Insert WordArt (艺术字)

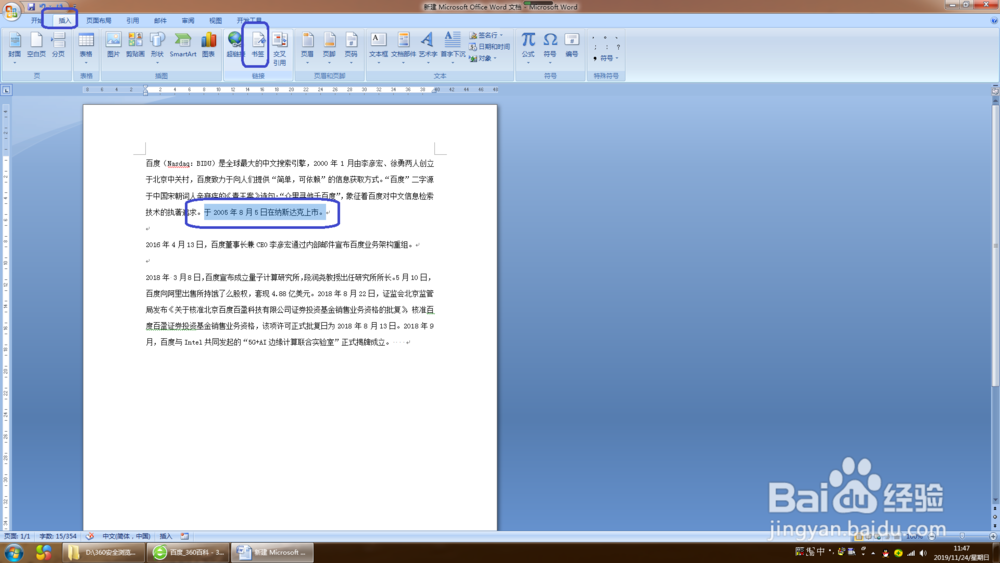tap(428, 46)
